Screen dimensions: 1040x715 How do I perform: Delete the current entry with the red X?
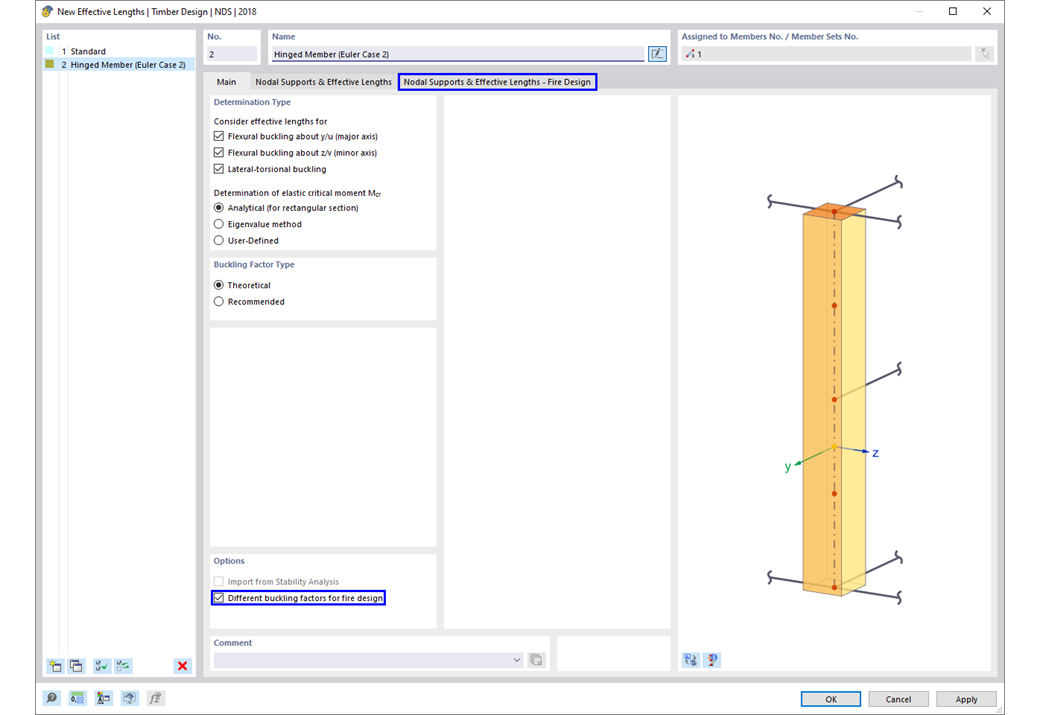pyautogui.click(x=182, y=666)
